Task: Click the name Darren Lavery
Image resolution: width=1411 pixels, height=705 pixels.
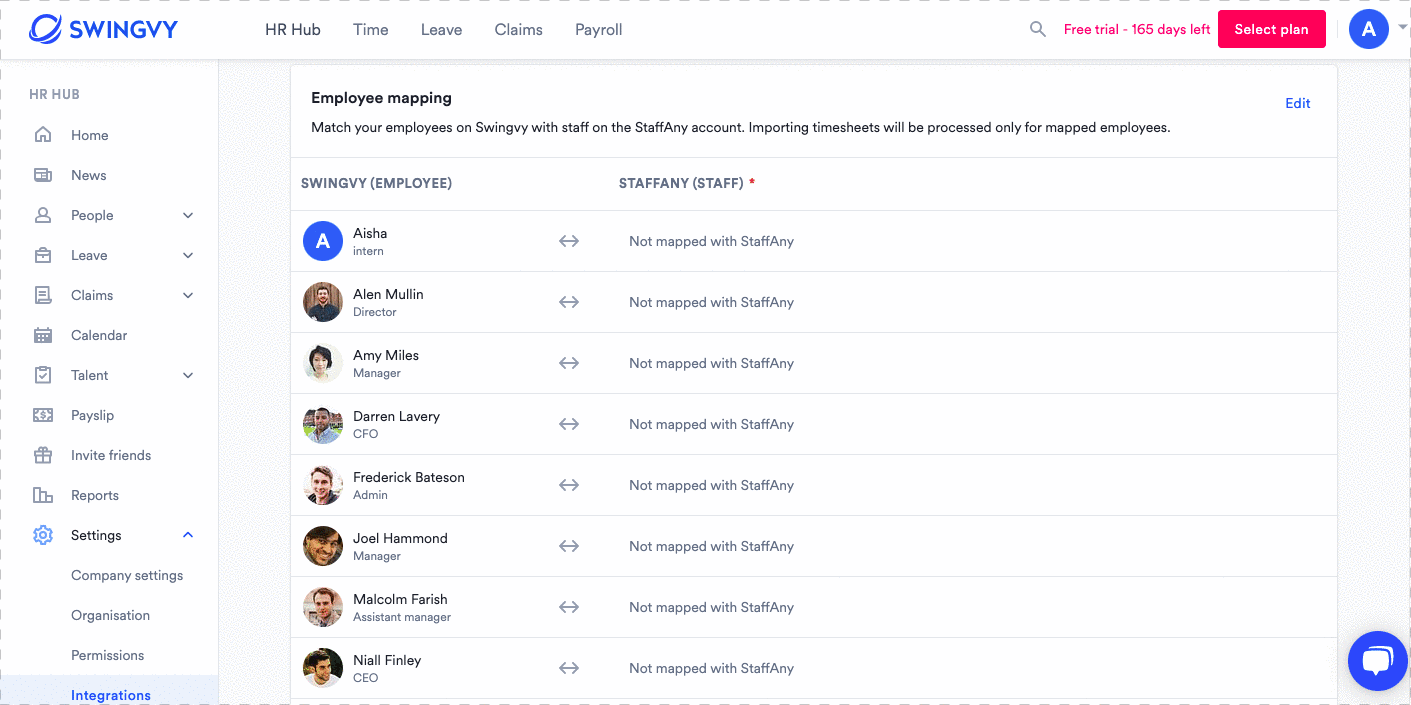Action: (x=396, y=416)
